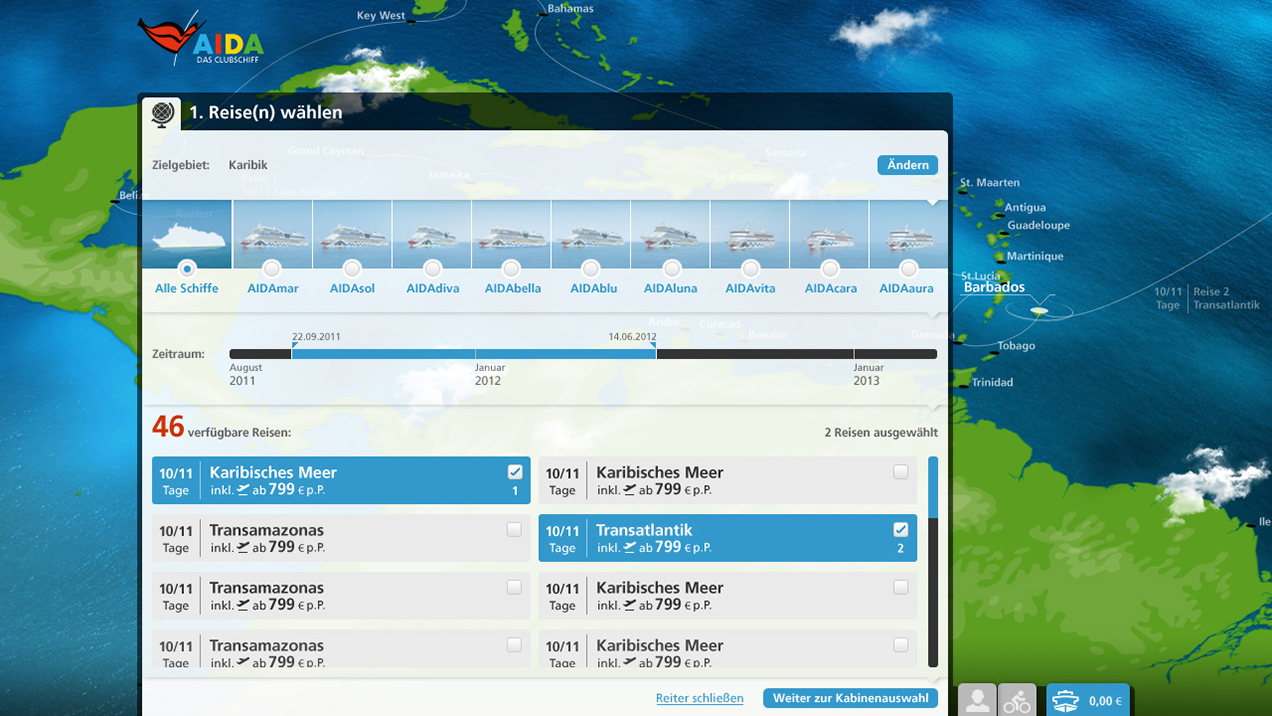Select the AIDAblu radio button

(x=591, y=269)
